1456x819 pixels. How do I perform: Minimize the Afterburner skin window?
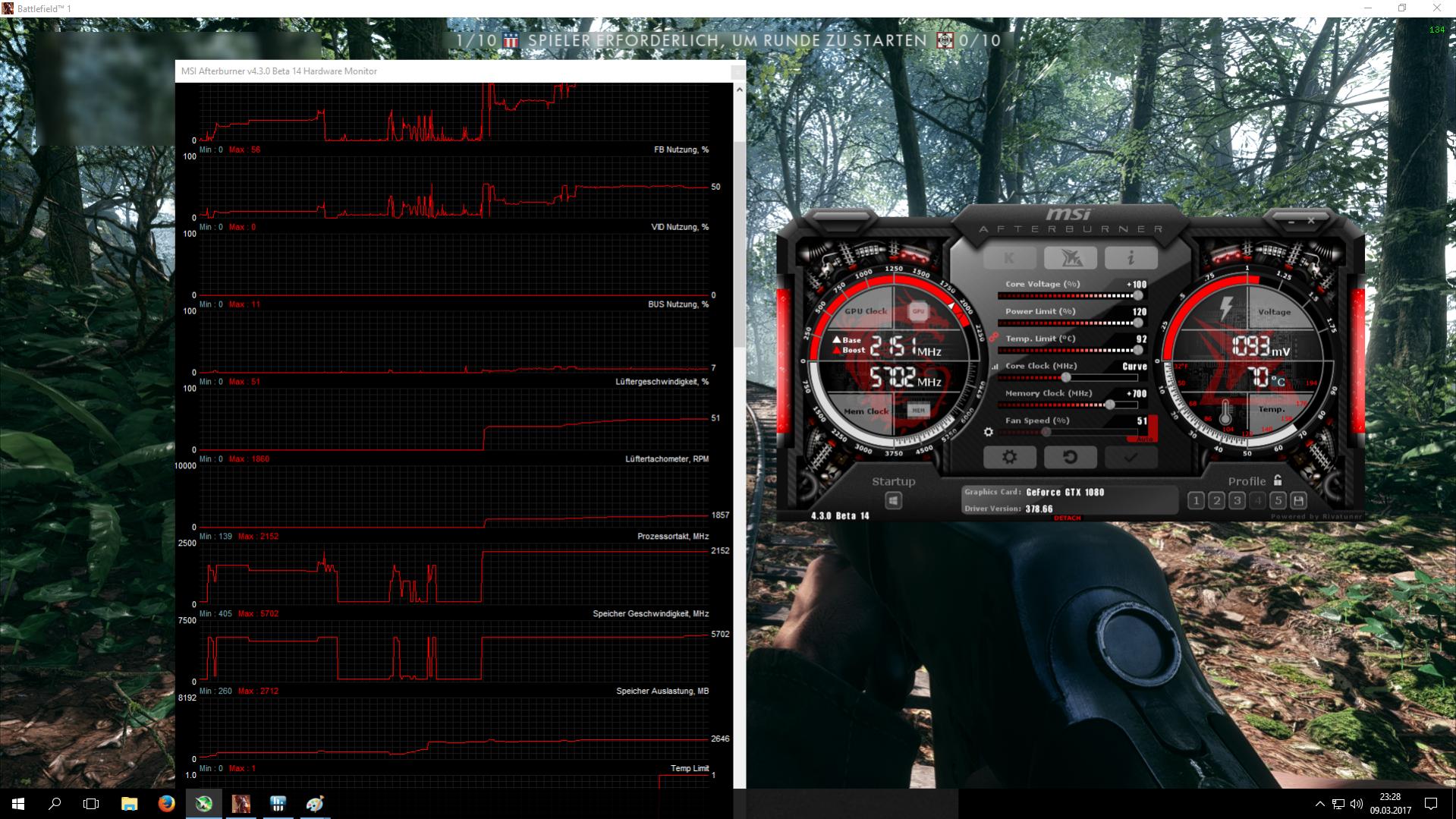click(1291, 221)
